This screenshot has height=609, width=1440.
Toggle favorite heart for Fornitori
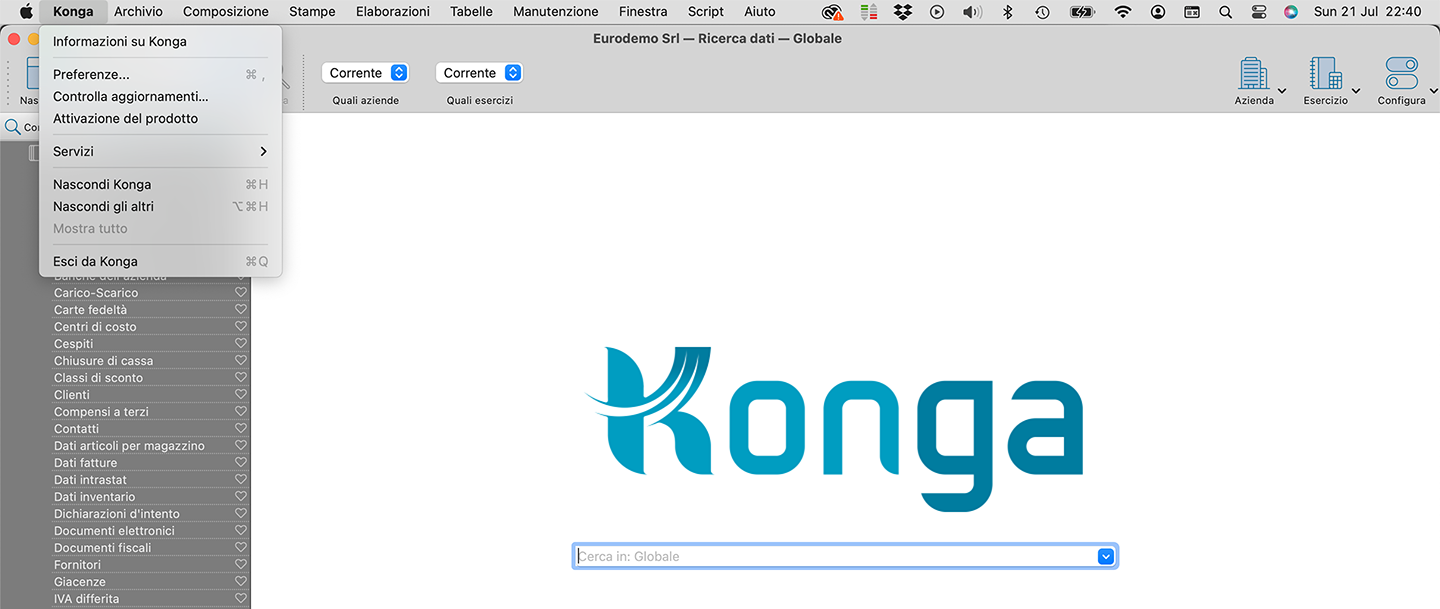point(241,564)
